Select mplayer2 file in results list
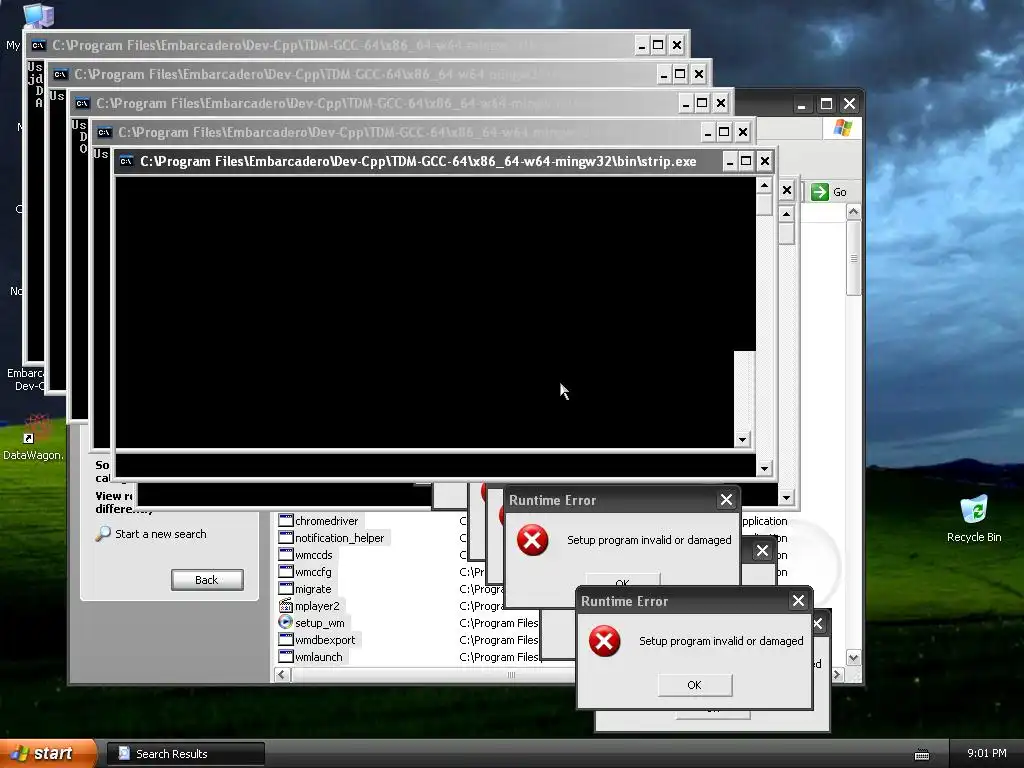Screen dimensions: 1024x768 coord(317,606)
